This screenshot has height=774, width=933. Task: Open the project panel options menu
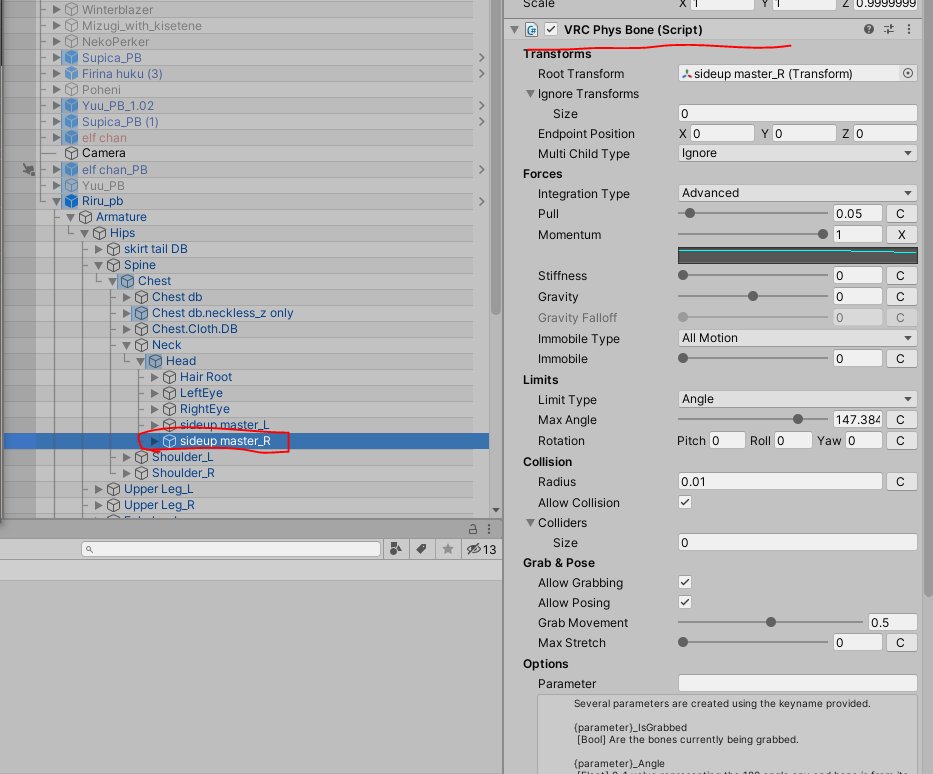[x=489, y=529]
